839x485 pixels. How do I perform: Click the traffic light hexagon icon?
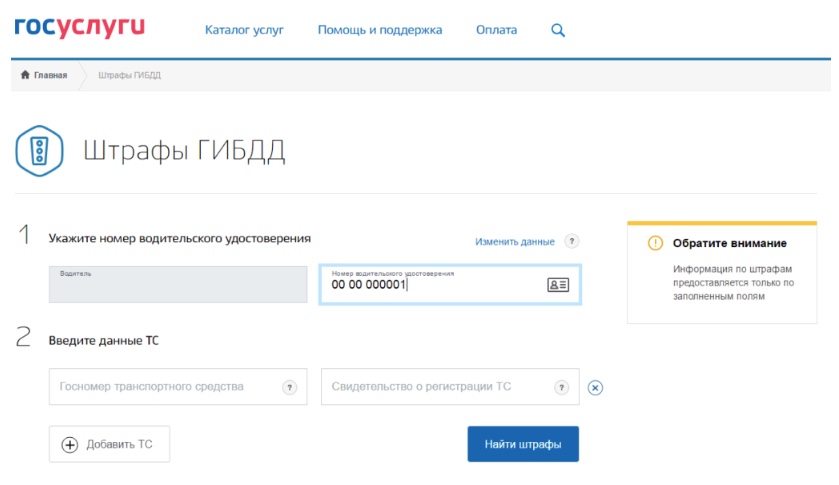pos(40,152)
